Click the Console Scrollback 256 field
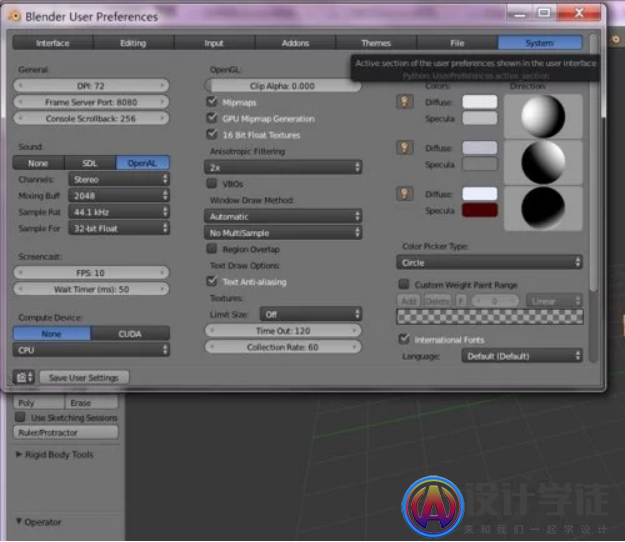Viewport: 625px width, 542px height. point(91,118)
